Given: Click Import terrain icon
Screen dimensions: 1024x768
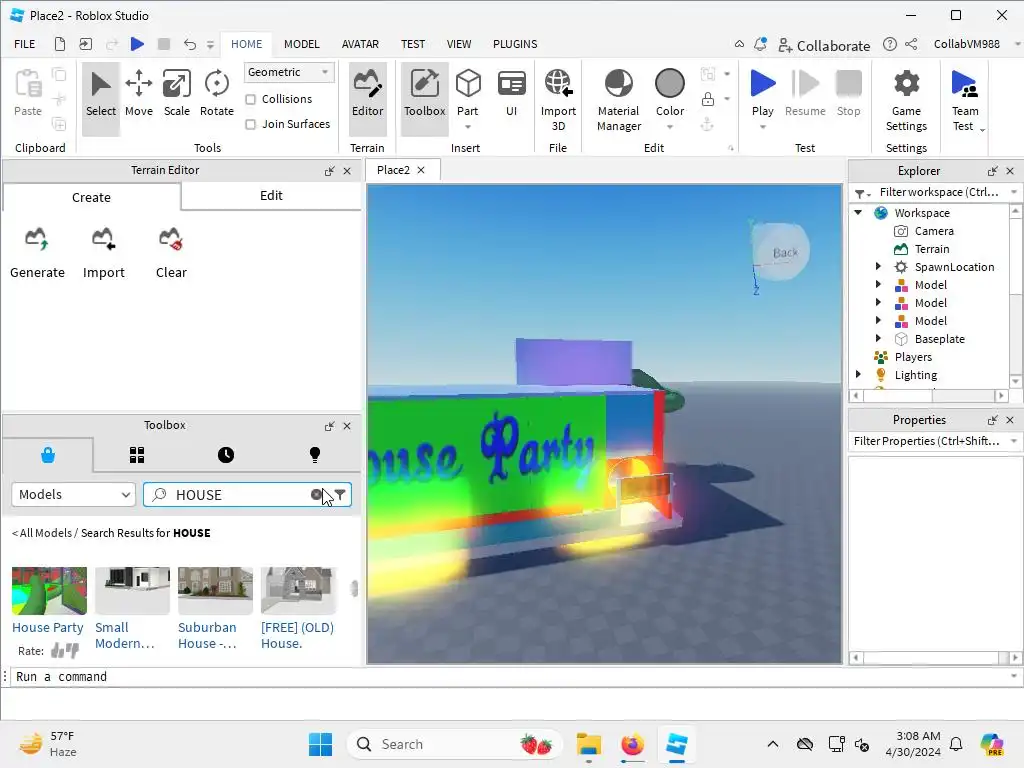Looking at the screenshot, I should (103, 253).
